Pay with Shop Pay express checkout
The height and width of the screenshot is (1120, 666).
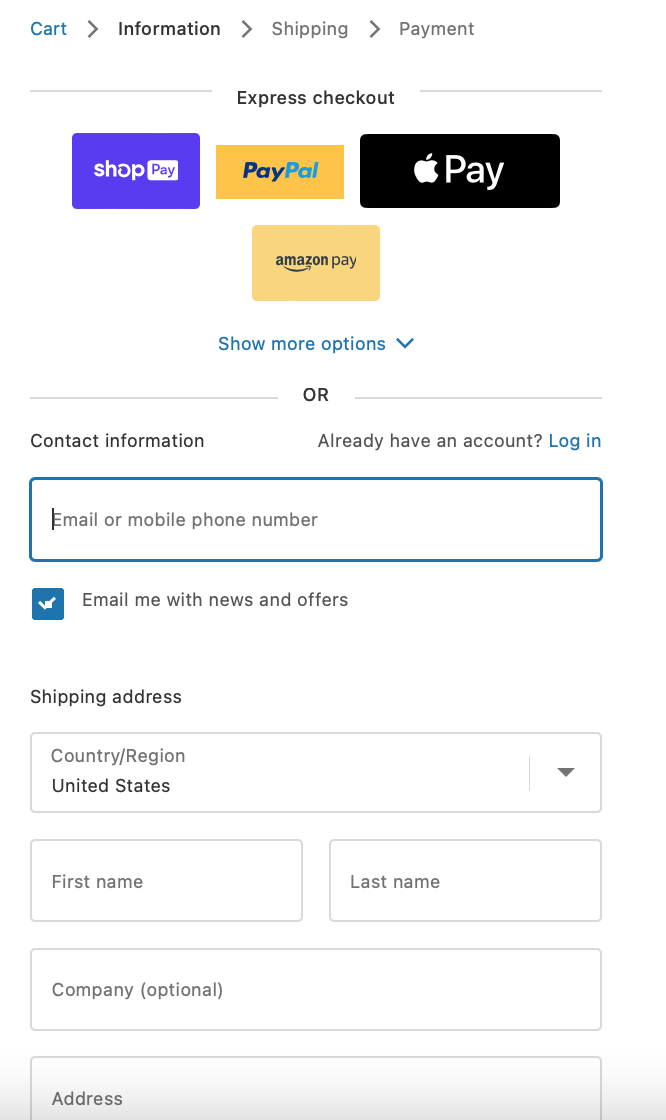136,171
